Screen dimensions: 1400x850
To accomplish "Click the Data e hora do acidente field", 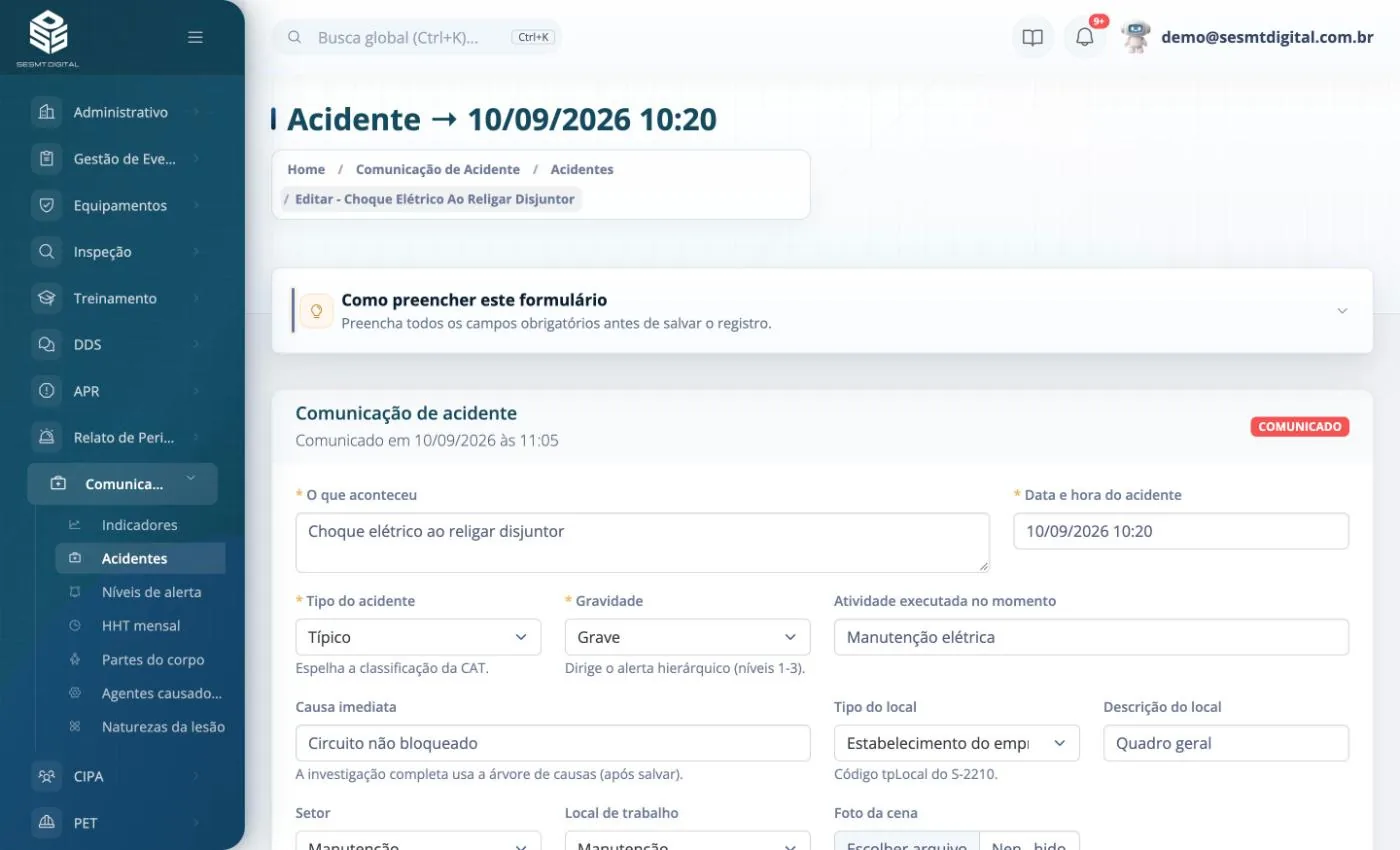I will (x=1181, y=531).
